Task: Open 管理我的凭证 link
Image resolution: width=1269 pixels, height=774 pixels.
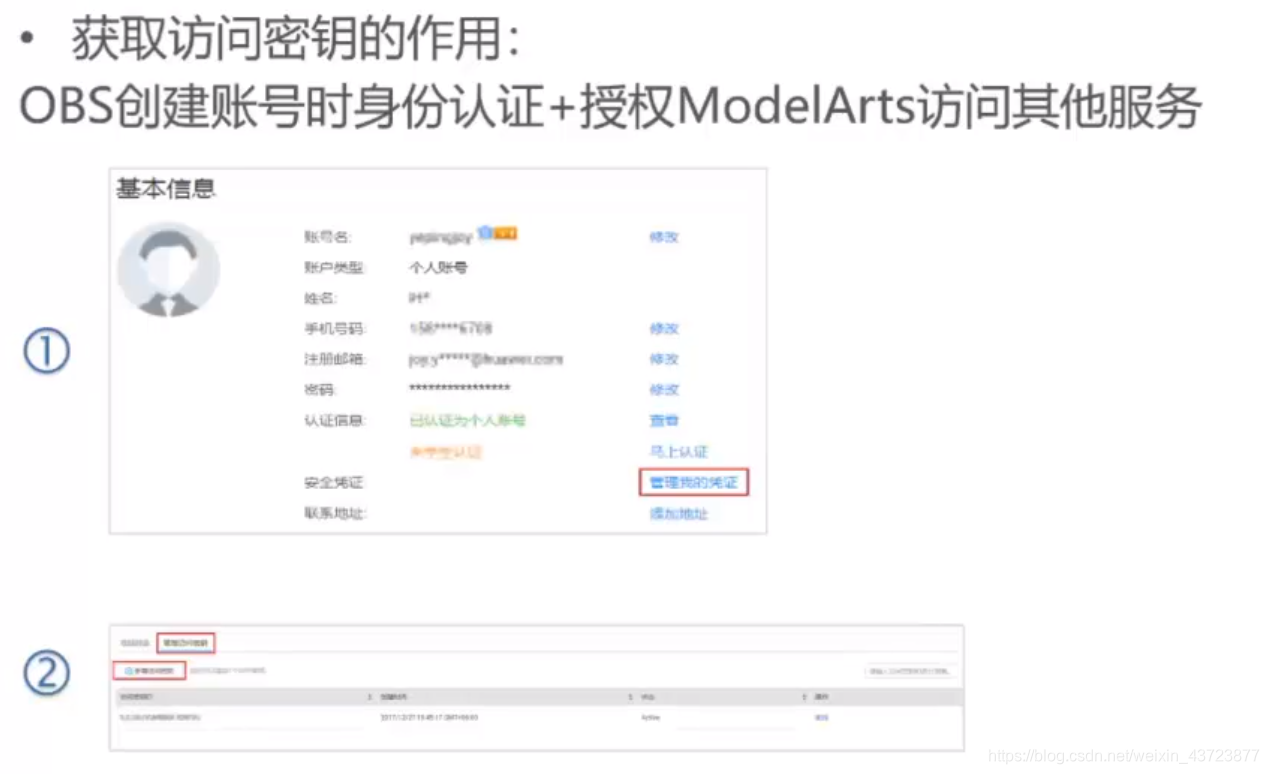Action: 693,482
